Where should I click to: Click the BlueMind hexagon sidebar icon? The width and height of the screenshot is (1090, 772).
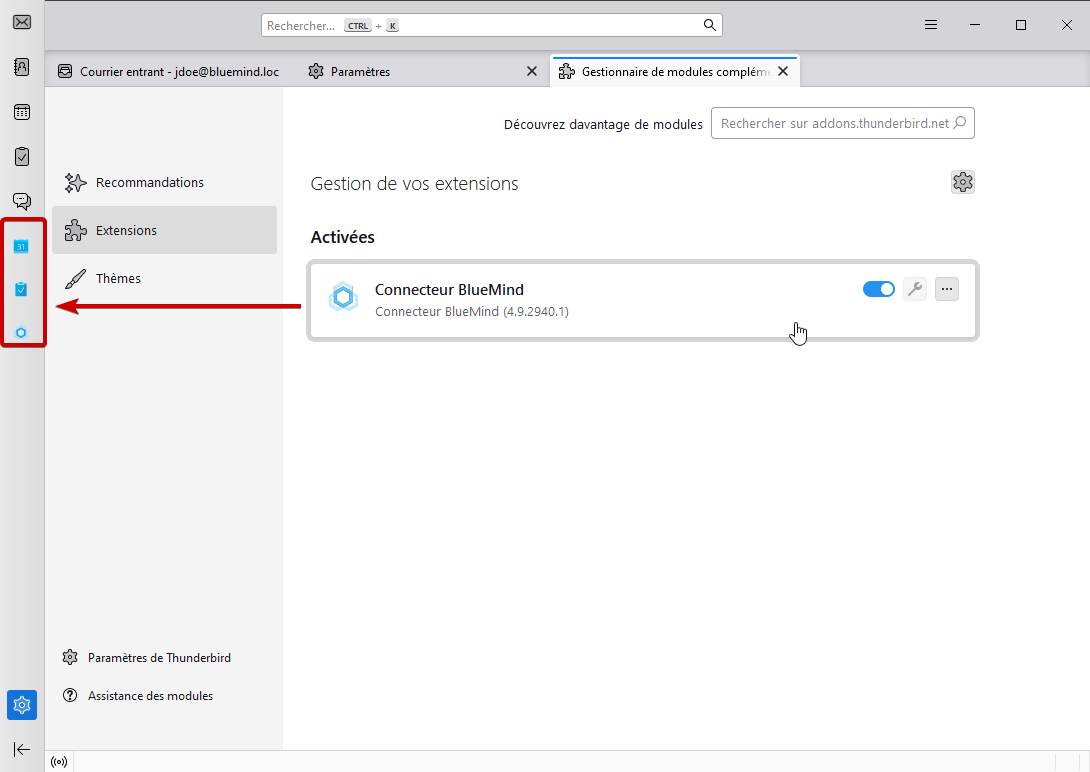21,333
